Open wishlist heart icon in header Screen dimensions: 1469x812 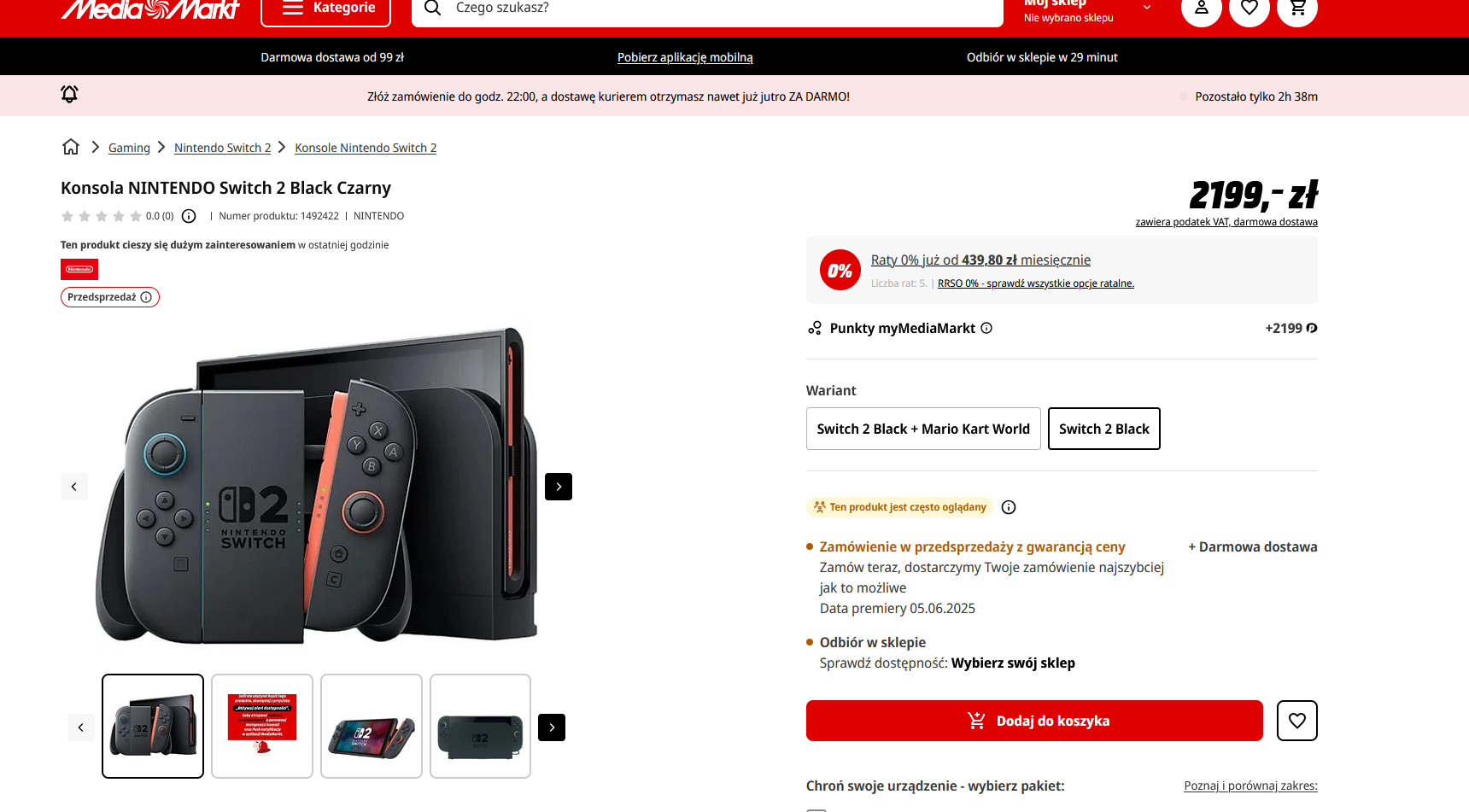(1249, 8)
